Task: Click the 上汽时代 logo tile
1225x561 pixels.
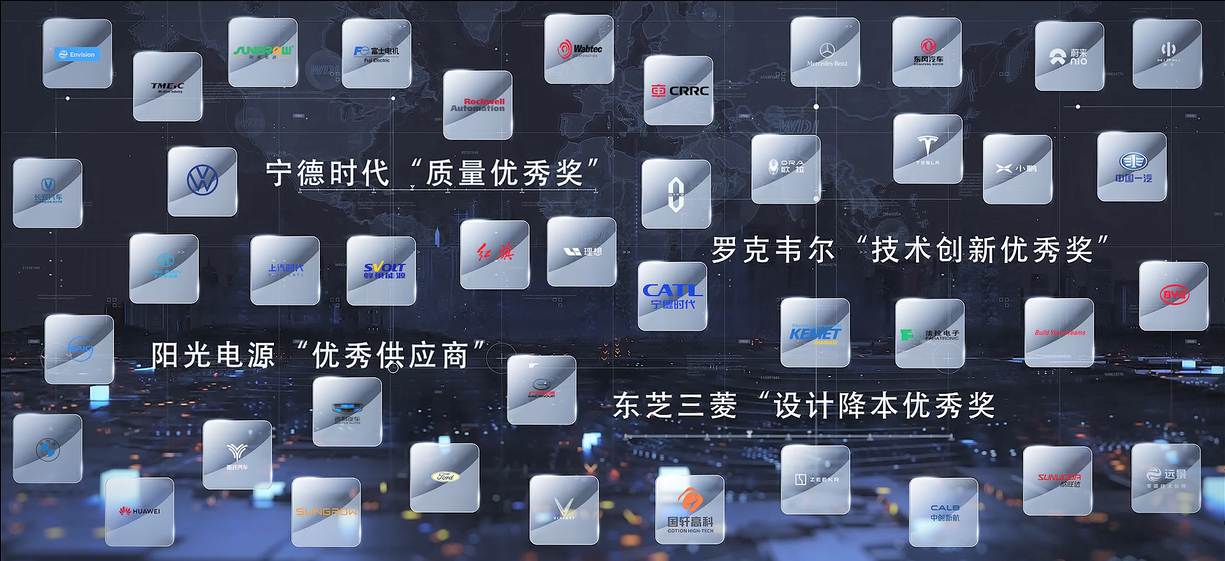Action: click(x=285, y=270)
